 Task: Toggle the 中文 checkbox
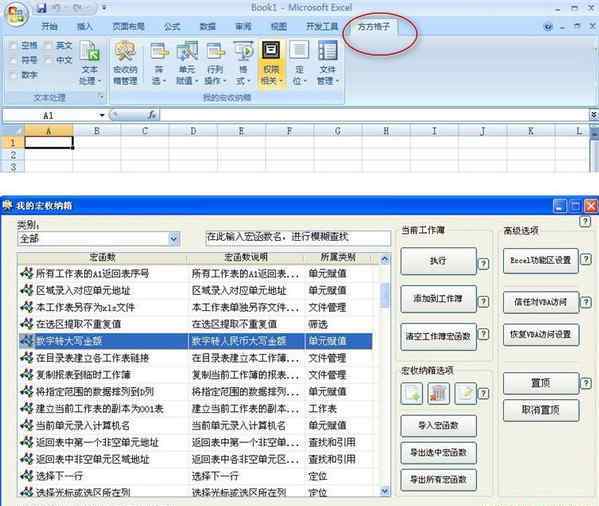[48, 60]
